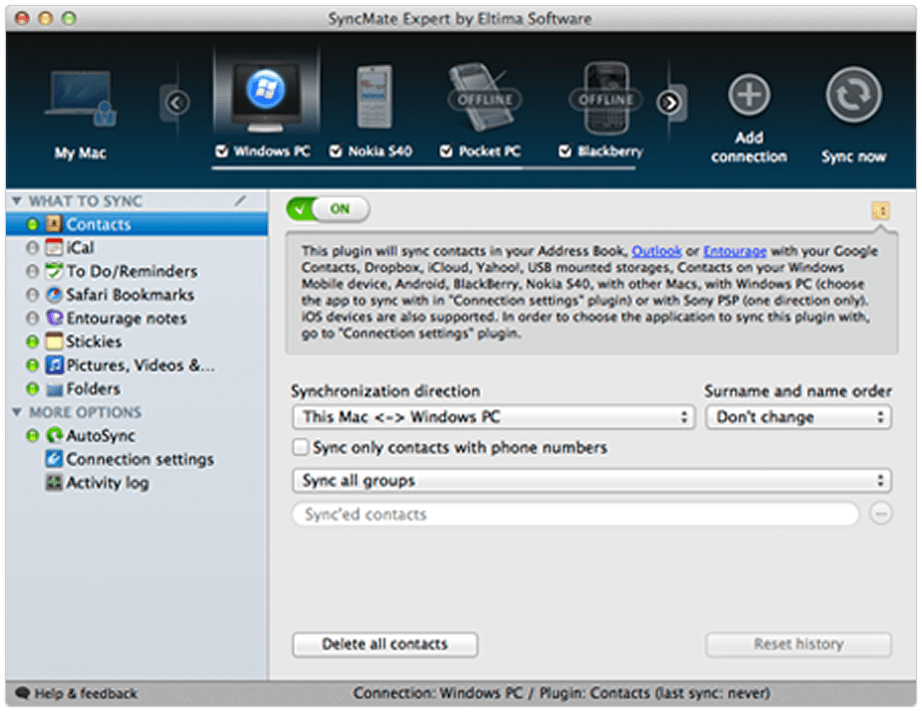Click the Help & feedback speech bubble icon
The width and height of the screenshot is (922, 712).
[x=22, y=693]
